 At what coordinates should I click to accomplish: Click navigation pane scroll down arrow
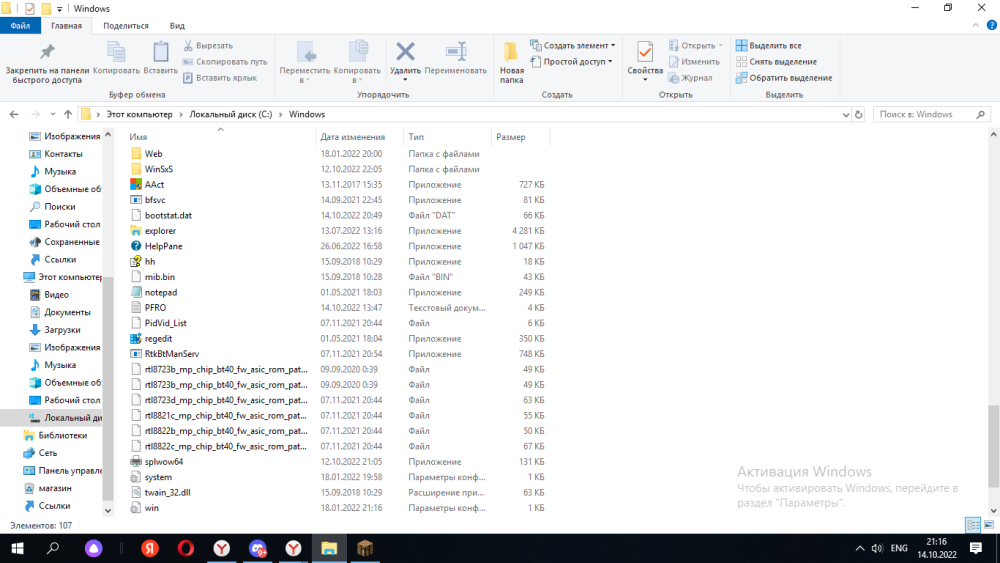pos(108,510)
